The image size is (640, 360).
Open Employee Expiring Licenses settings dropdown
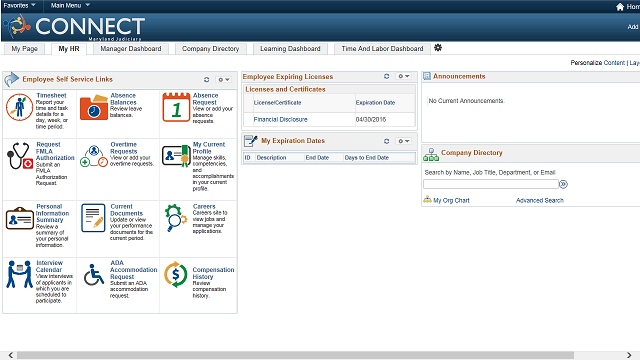[x=404, y=76]
